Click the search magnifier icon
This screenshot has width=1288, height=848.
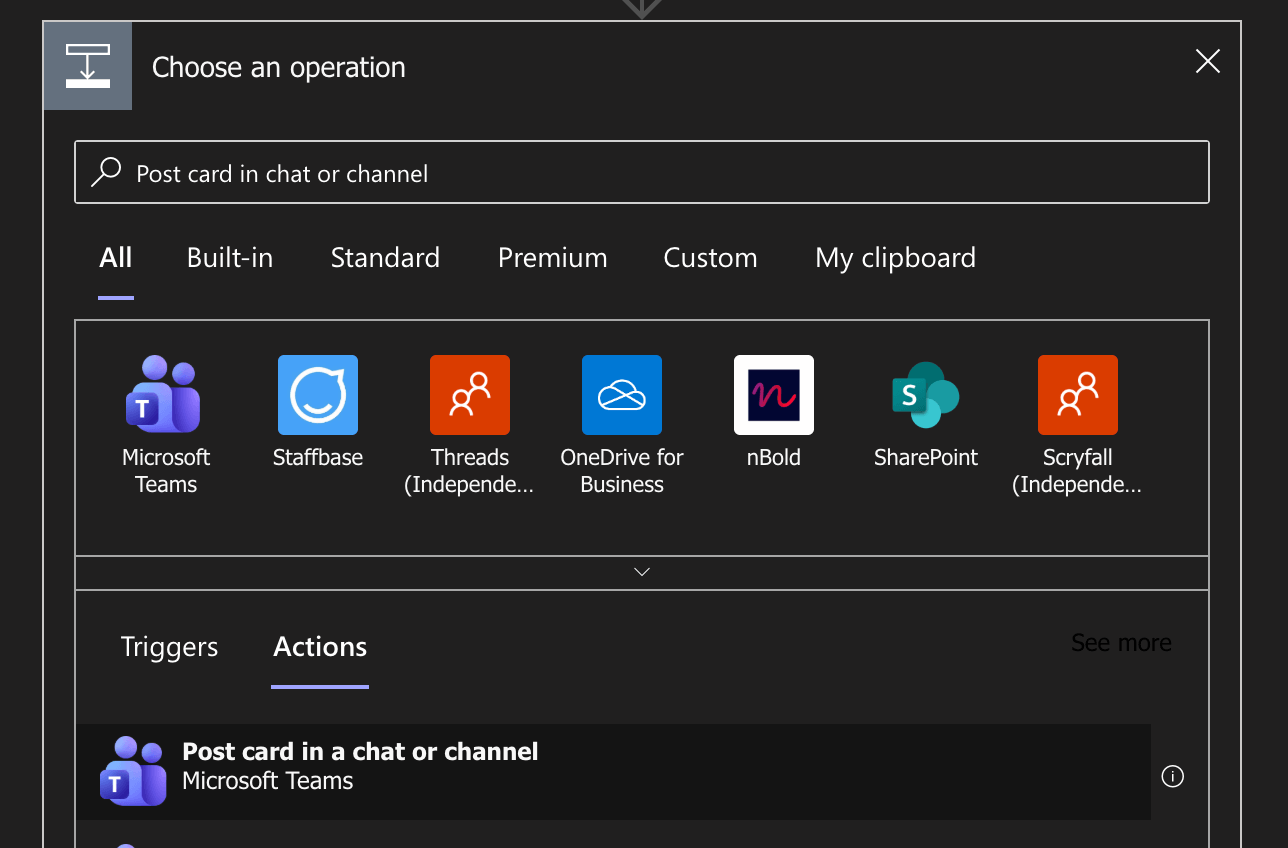click(x=106, y=171)
